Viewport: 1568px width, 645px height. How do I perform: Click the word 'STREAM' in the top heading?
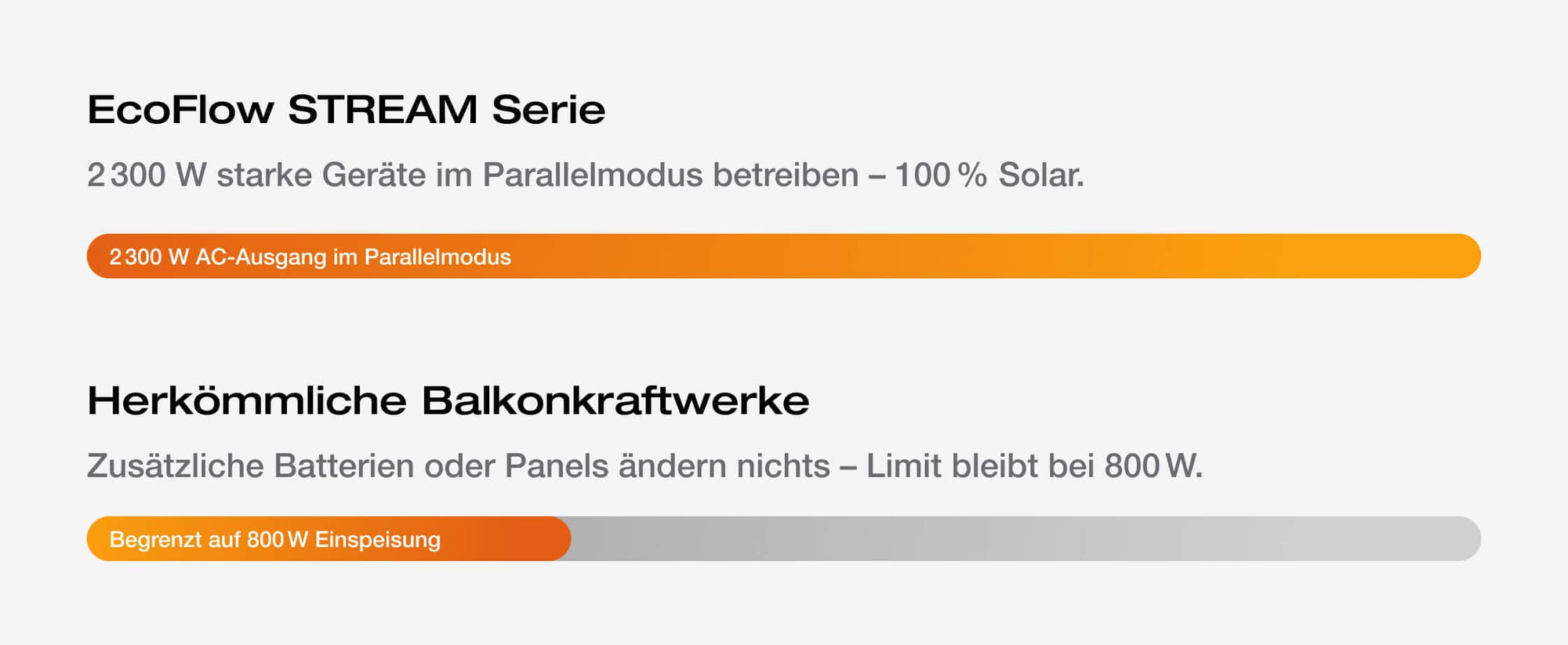pyautogui.click(x=383, y=110)
